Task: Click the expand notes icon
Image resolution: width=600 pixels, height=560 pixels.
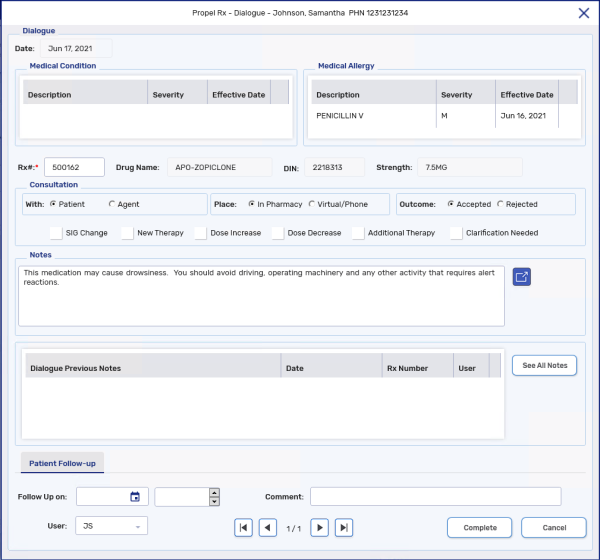Action: tap(521, 277)
